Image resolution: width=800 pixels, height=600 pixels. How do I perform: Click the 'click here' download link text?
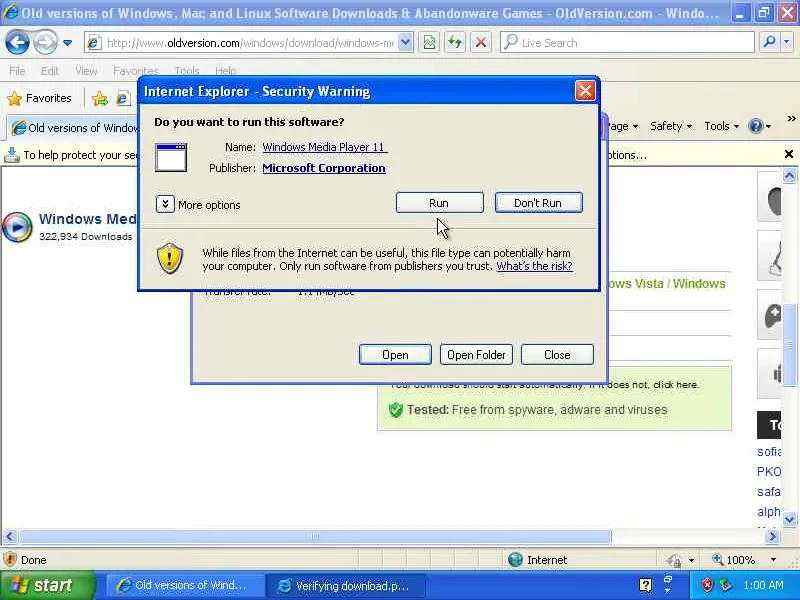676,385
